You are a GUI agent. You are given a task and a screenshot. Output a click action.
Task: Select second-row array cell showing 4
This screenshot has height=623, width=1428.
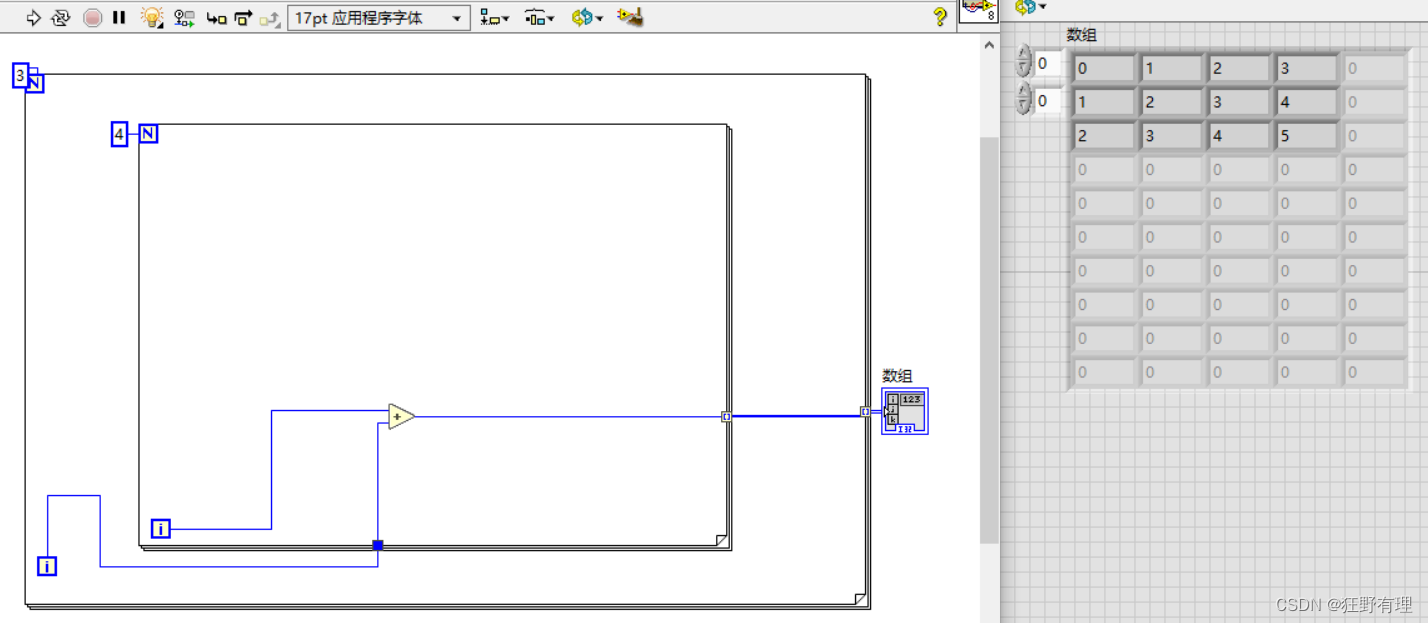coord(1307,102)
